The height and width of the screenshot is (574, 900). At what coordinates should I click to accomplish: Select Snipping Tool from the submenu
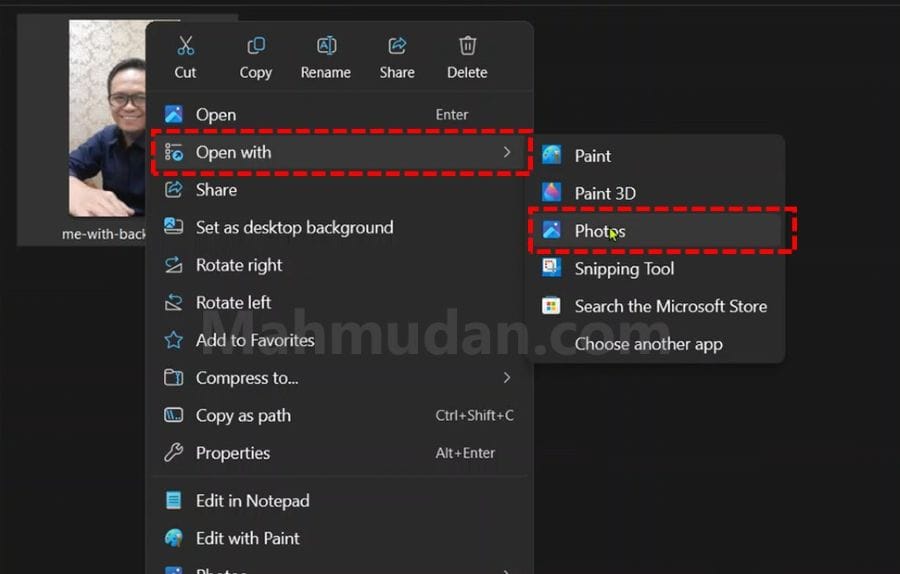623,269
